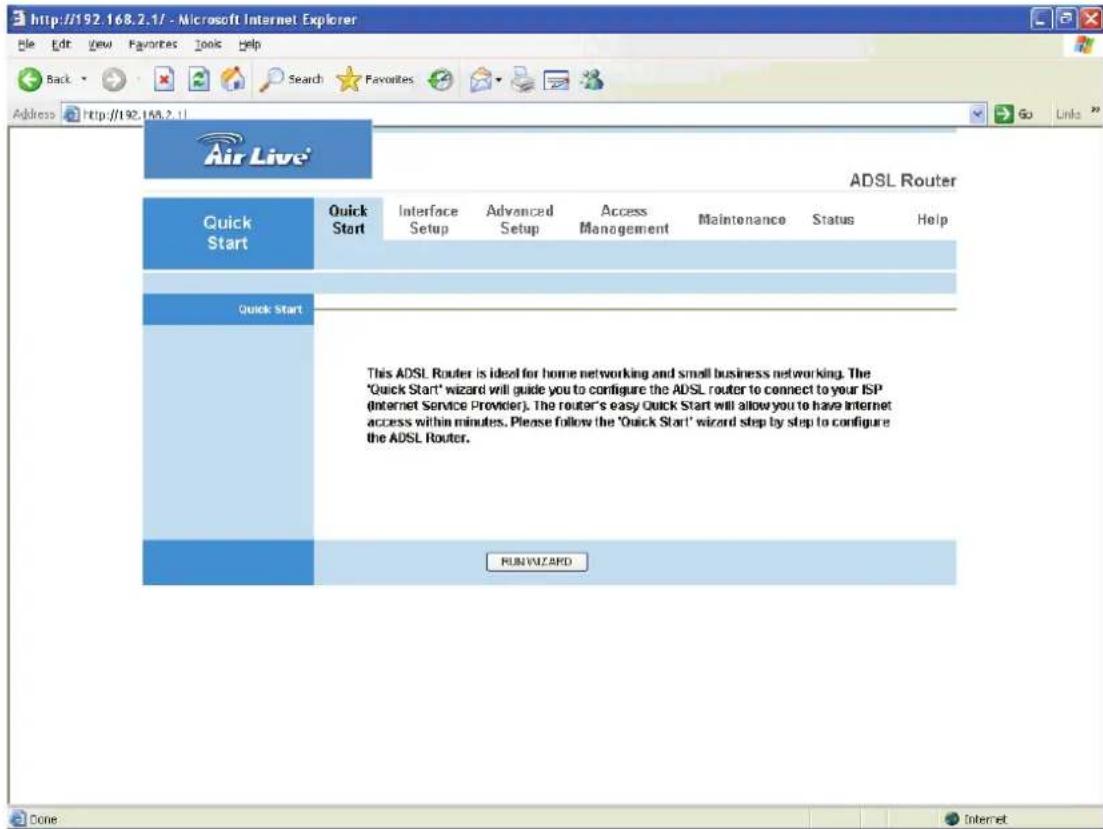
Task: Click the Internet zone status indicator
Action: [976, 819]
